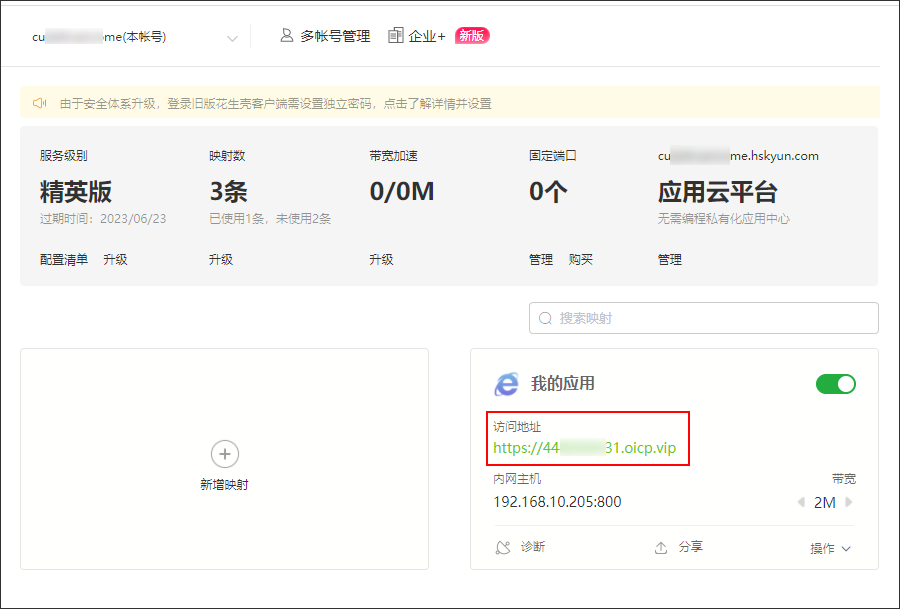The image size is (900, 609).
Task: Click the multi-account management user icon
Action: 287,36
